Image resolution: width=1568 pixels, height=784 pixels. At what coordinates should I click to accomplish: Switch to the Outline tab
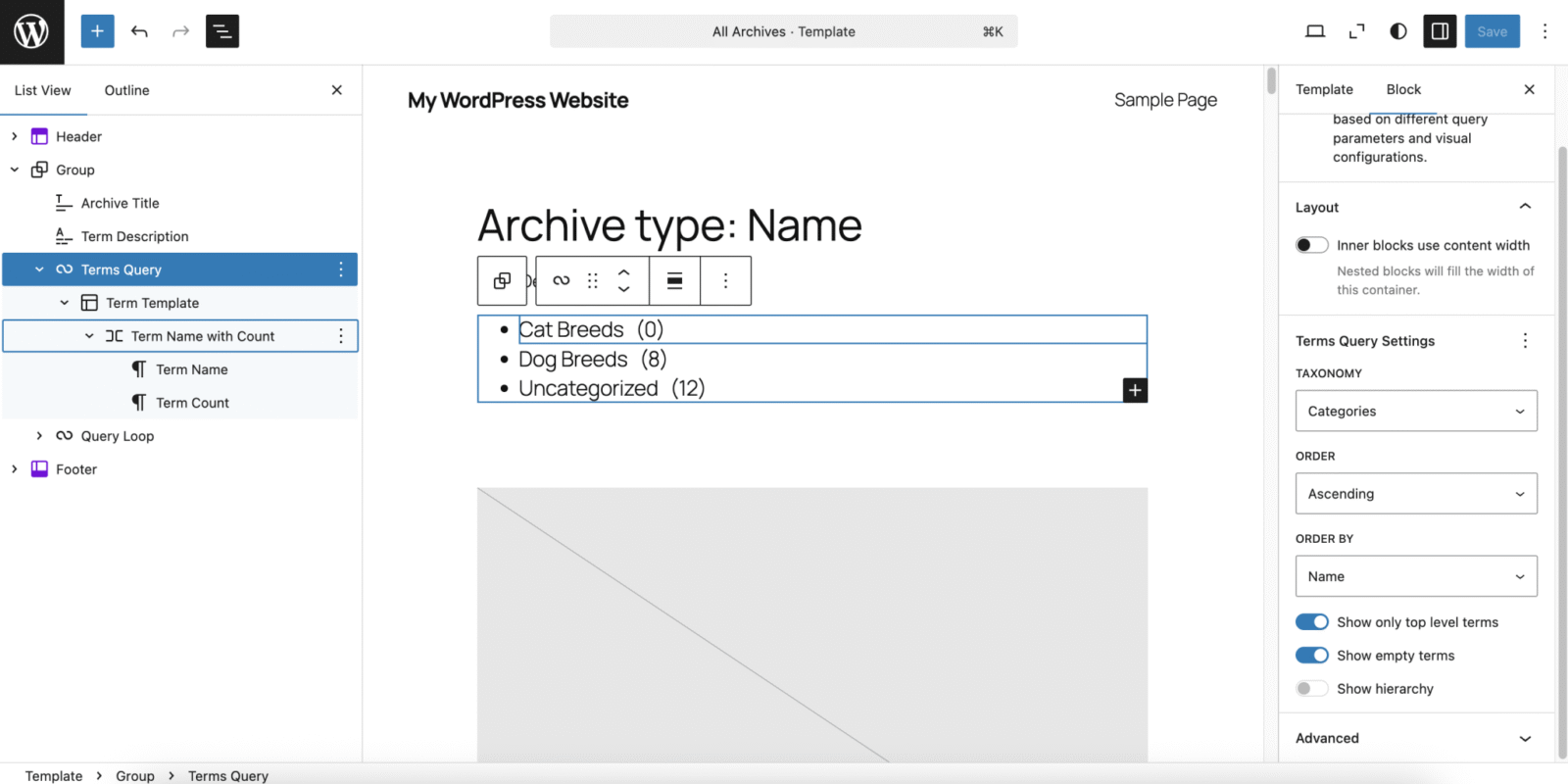[x=126, y=90]
